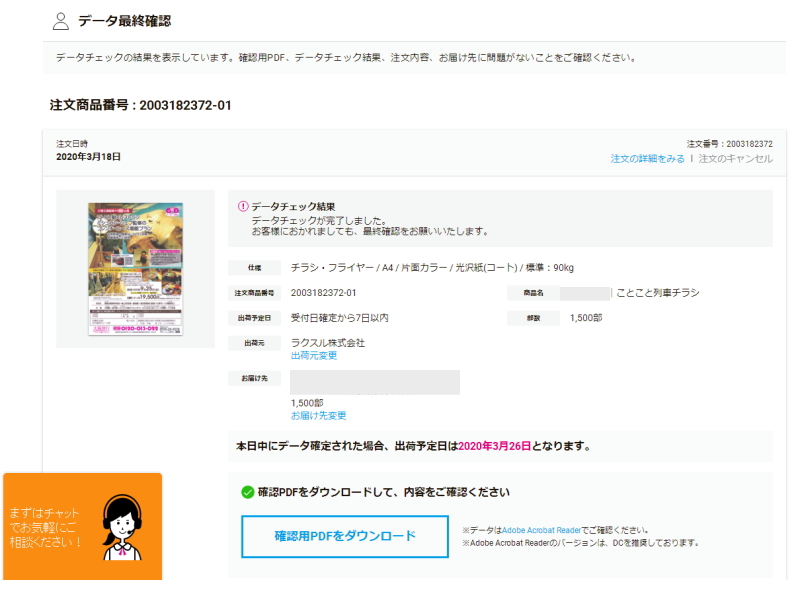This screenshot has width=800, height=600.
Task: Click the pink shipping date 2020年3月26日
Action: [494, 446]
